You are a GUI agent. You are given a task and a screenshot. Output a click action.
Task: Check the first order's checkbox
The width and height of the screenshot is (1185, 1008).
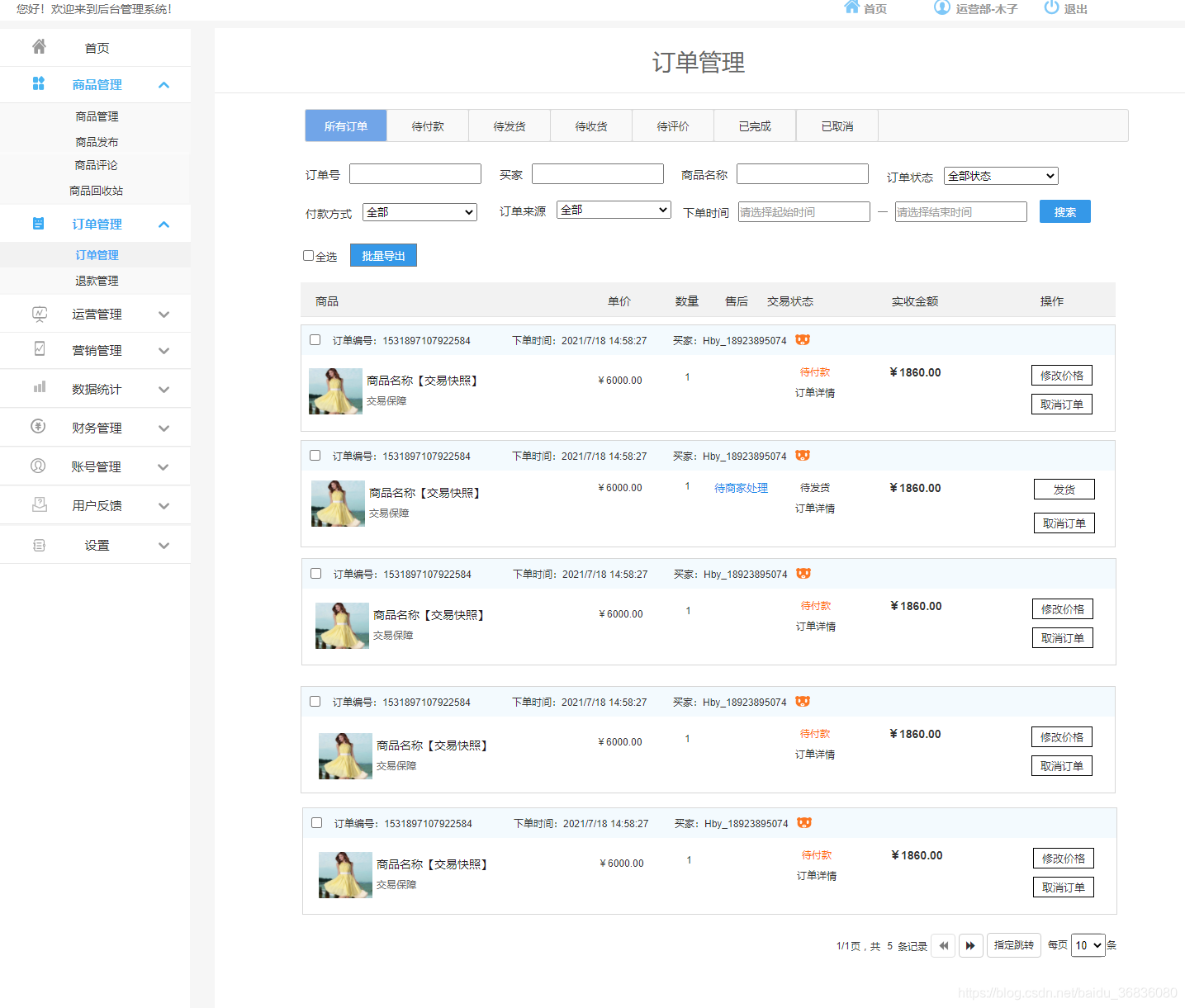pyautogui.click(x=315, y=339)
